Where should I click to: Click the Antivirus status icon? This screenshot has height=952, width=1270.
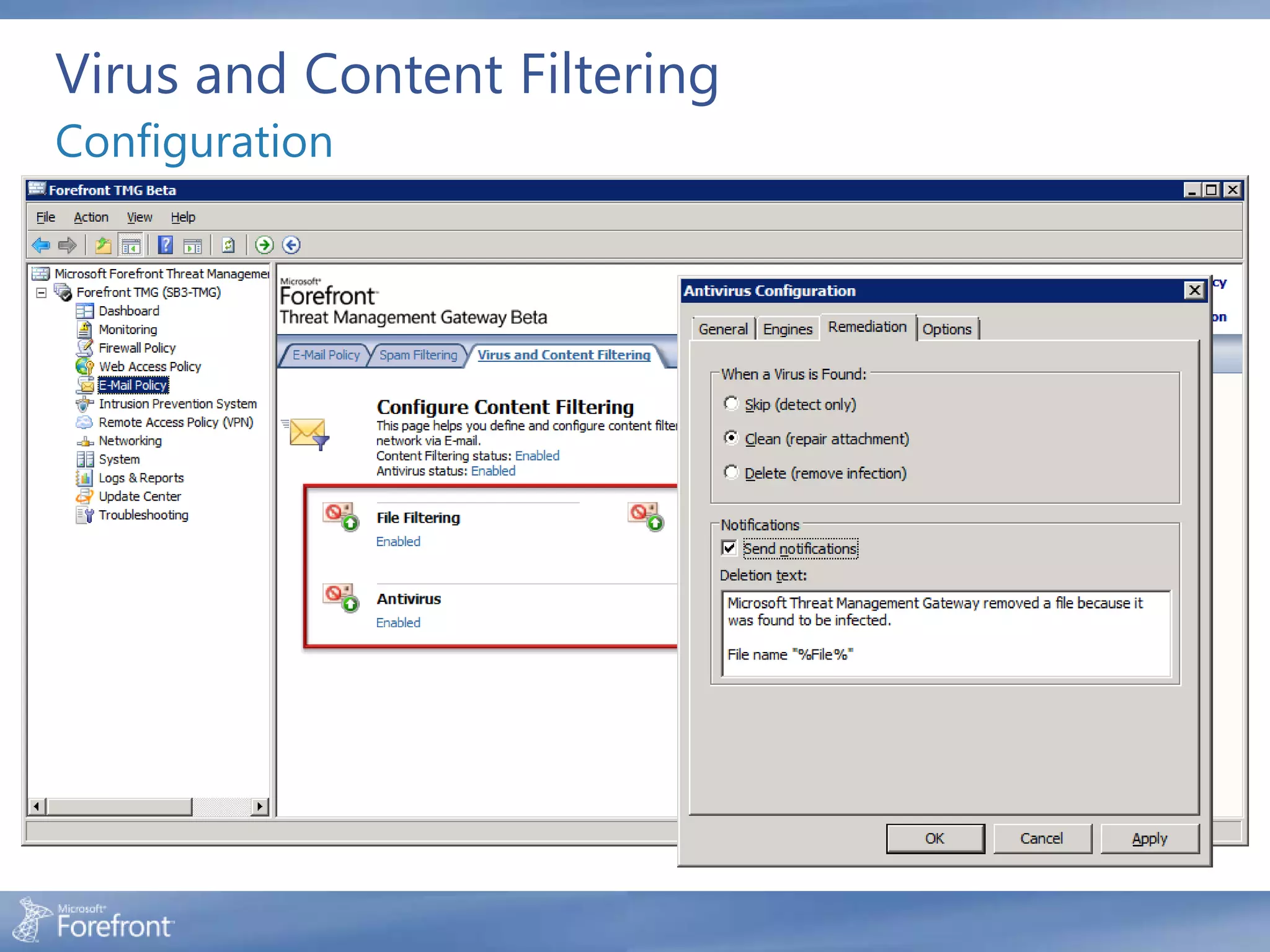[341, 597]
